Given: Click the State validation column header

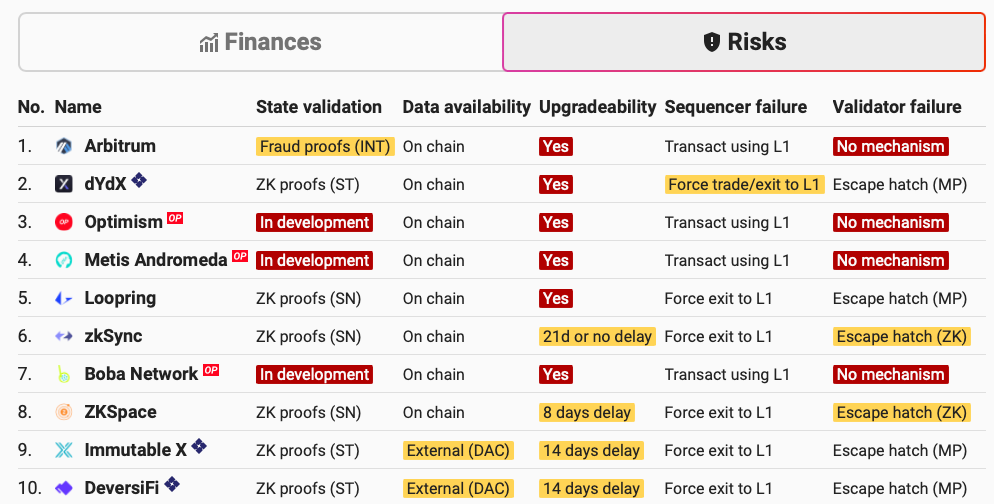Looking at the screenshot, I should 319,107.
